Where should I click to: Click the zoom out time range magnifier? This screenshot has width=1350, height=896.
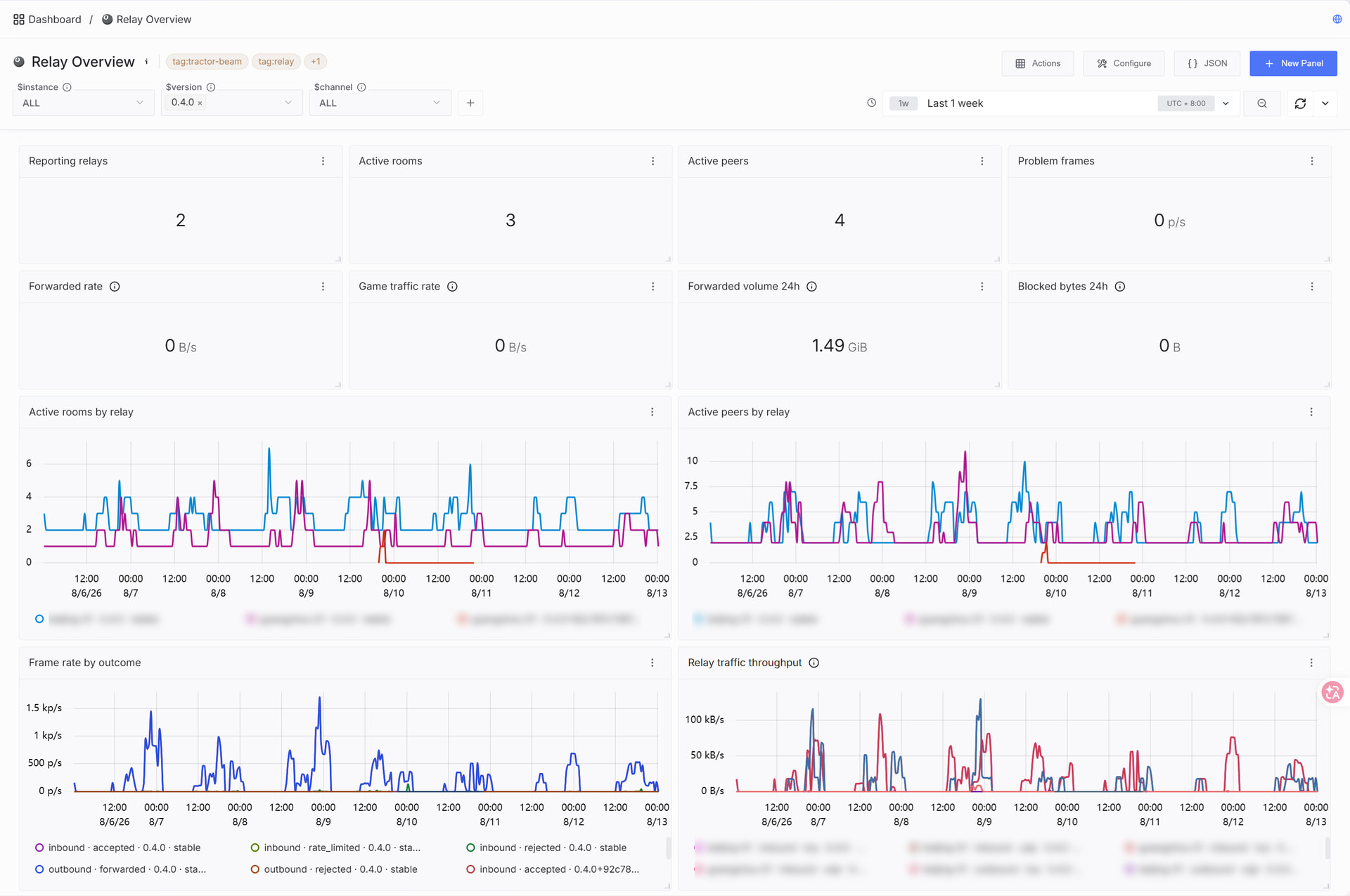click(x=1262, y=103)
